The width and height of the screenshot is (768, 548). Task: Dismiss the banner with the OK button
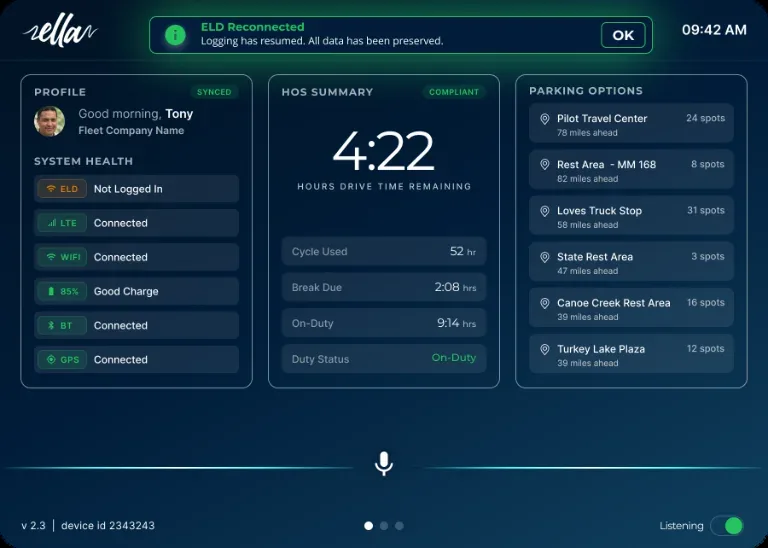coord(623,35)
